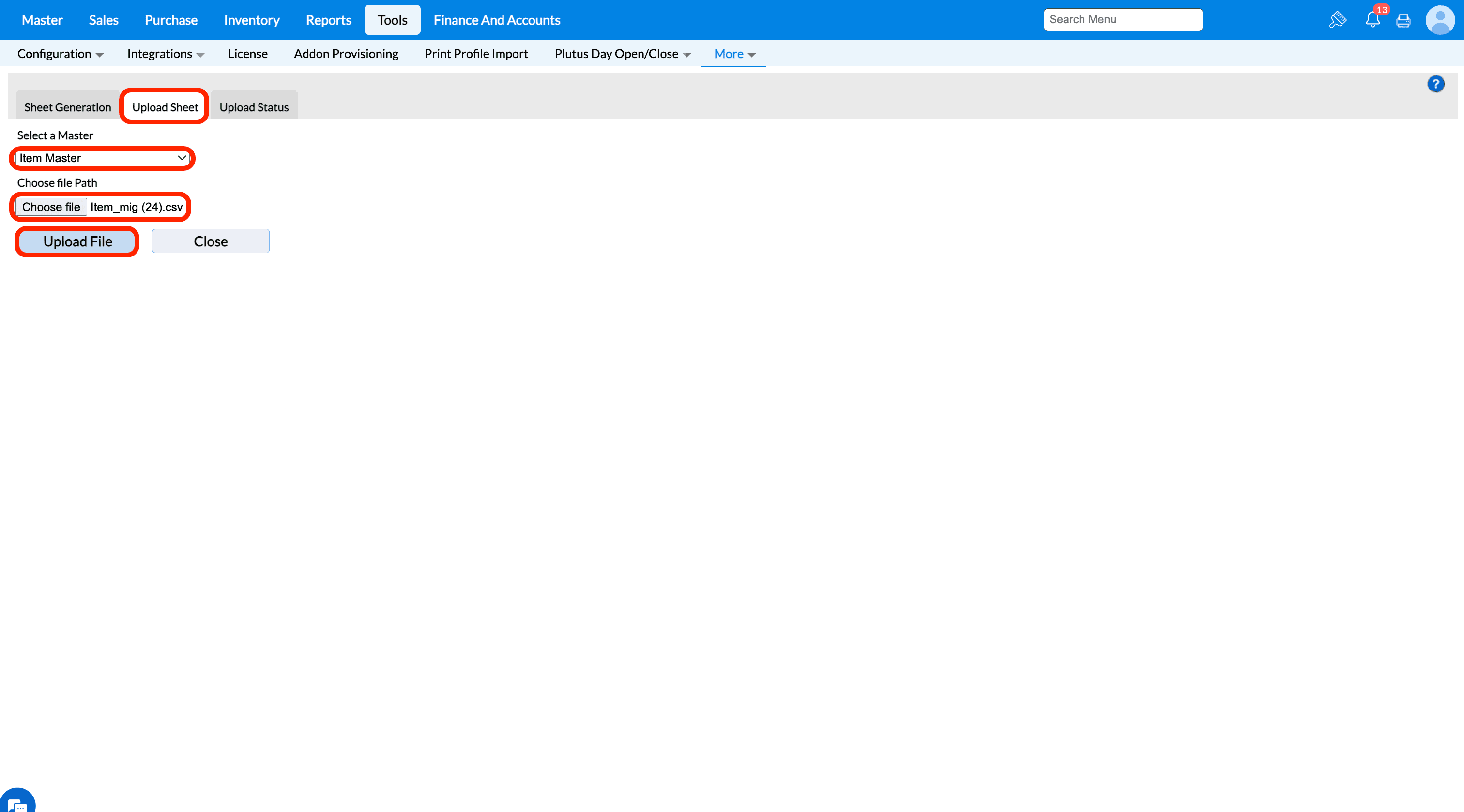
Task: Expand the Item Master dropdown
Action: point(102,158)
